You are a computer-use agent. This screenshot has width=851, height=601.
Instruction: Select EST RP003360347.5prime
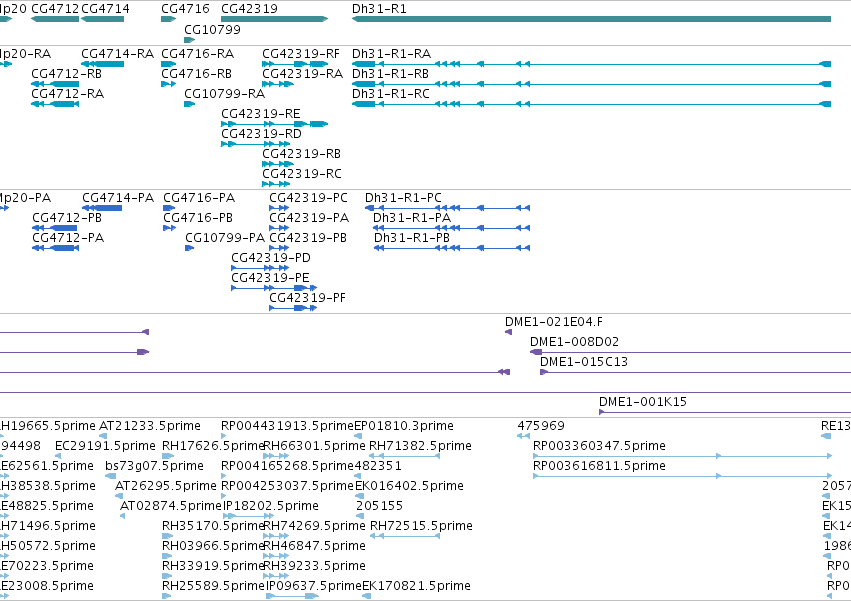coord(682,456)
